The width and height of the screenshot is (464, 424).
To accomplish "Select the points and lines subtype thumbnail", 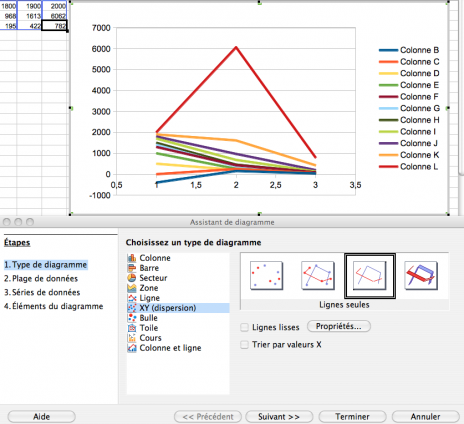I will click(x=318, y=275).
